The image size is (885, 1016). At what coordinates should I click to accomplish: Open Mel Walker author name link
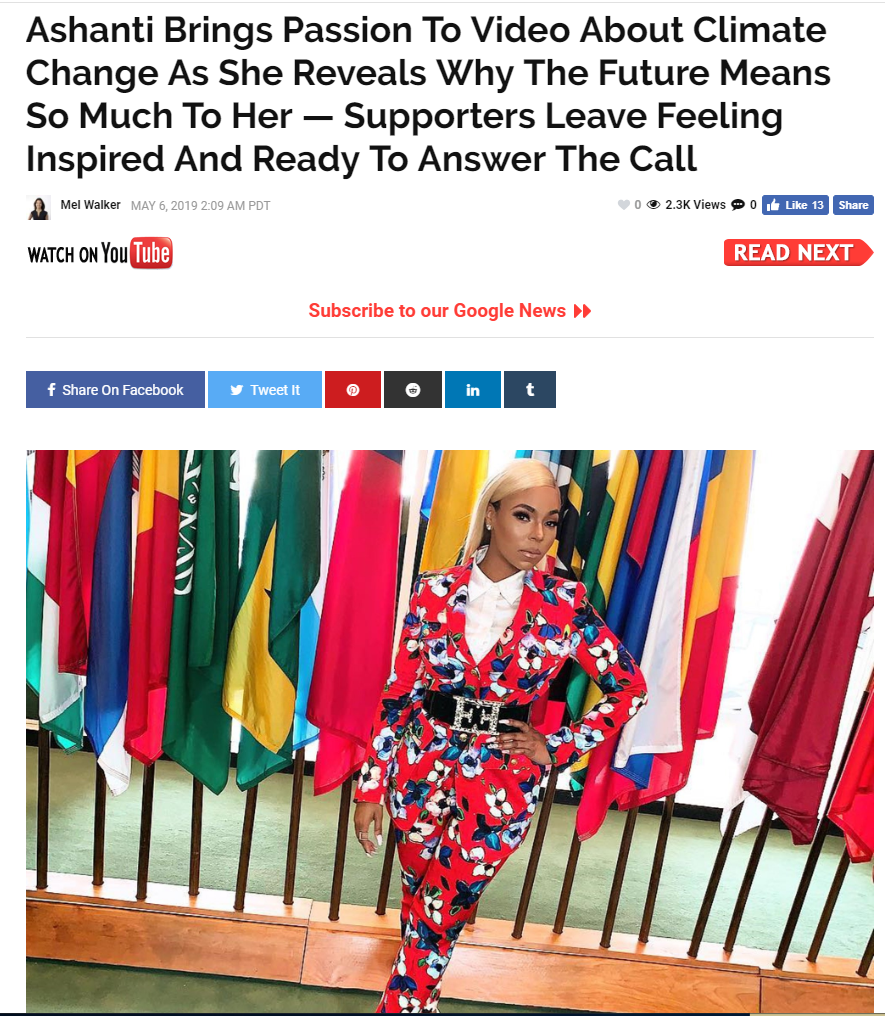pyautogui.click(x=90, y=205)
